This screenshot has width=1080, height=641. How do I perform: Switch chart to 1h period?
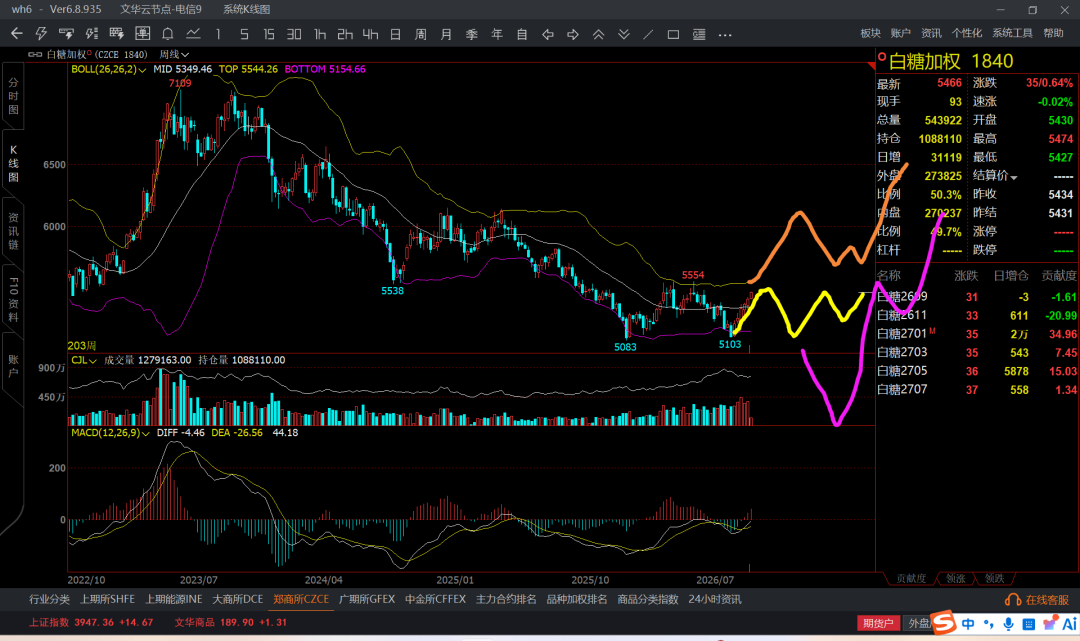320,34
